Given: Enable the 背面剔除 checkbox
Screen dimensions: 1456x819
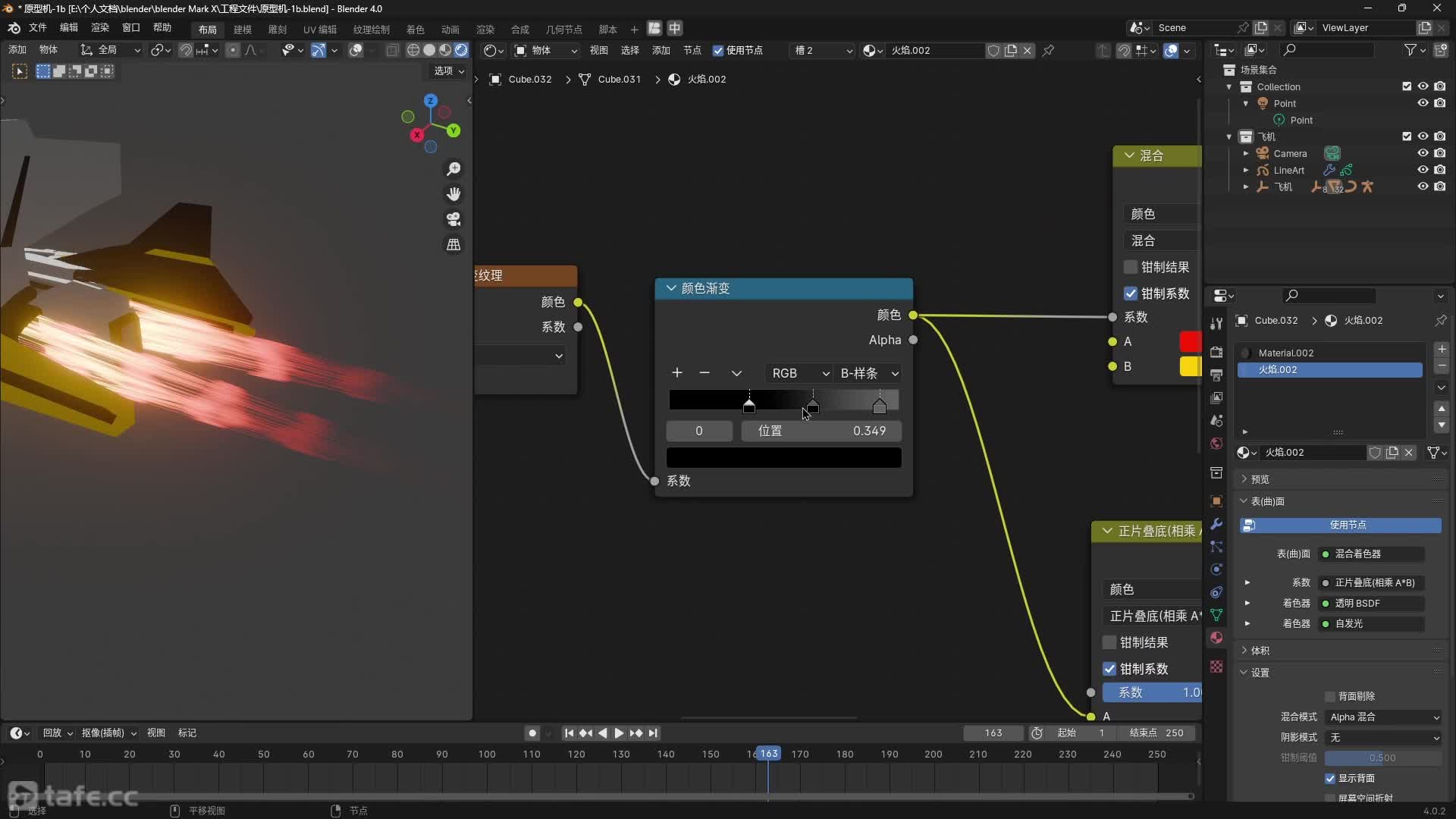Looking at the screenshot, I should tap(1330, 696).
